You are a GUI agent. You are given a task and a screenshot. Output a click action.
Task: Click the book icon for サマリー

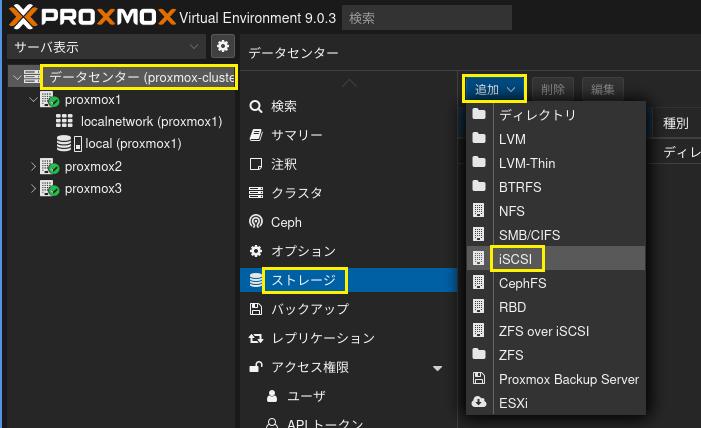pos(256,135)
